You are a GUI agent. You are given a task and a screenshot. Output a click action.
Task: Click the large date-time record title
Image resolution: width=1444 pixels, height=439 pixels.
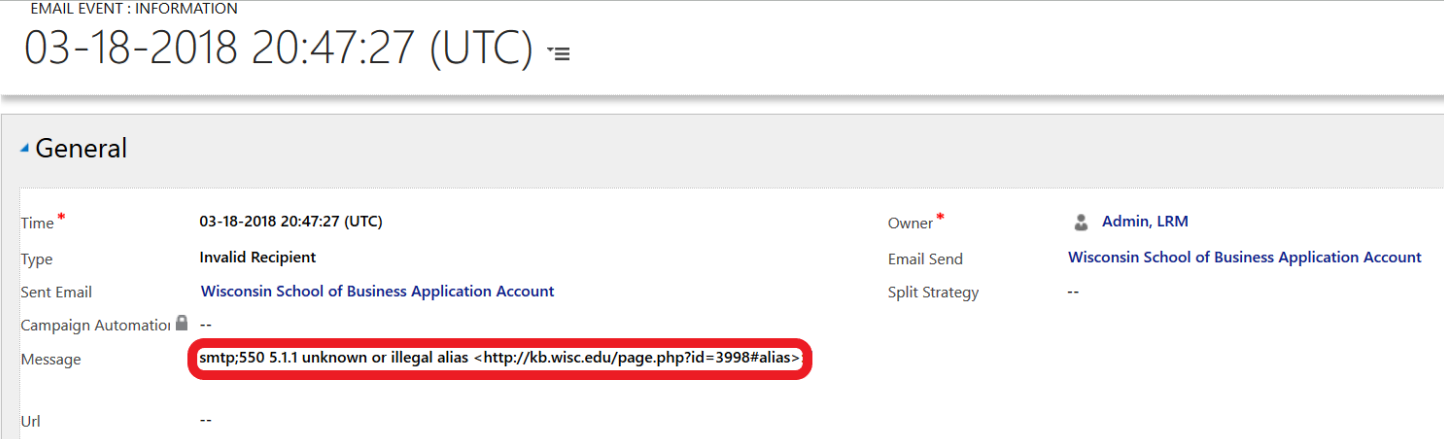click(x=278, y=49)
